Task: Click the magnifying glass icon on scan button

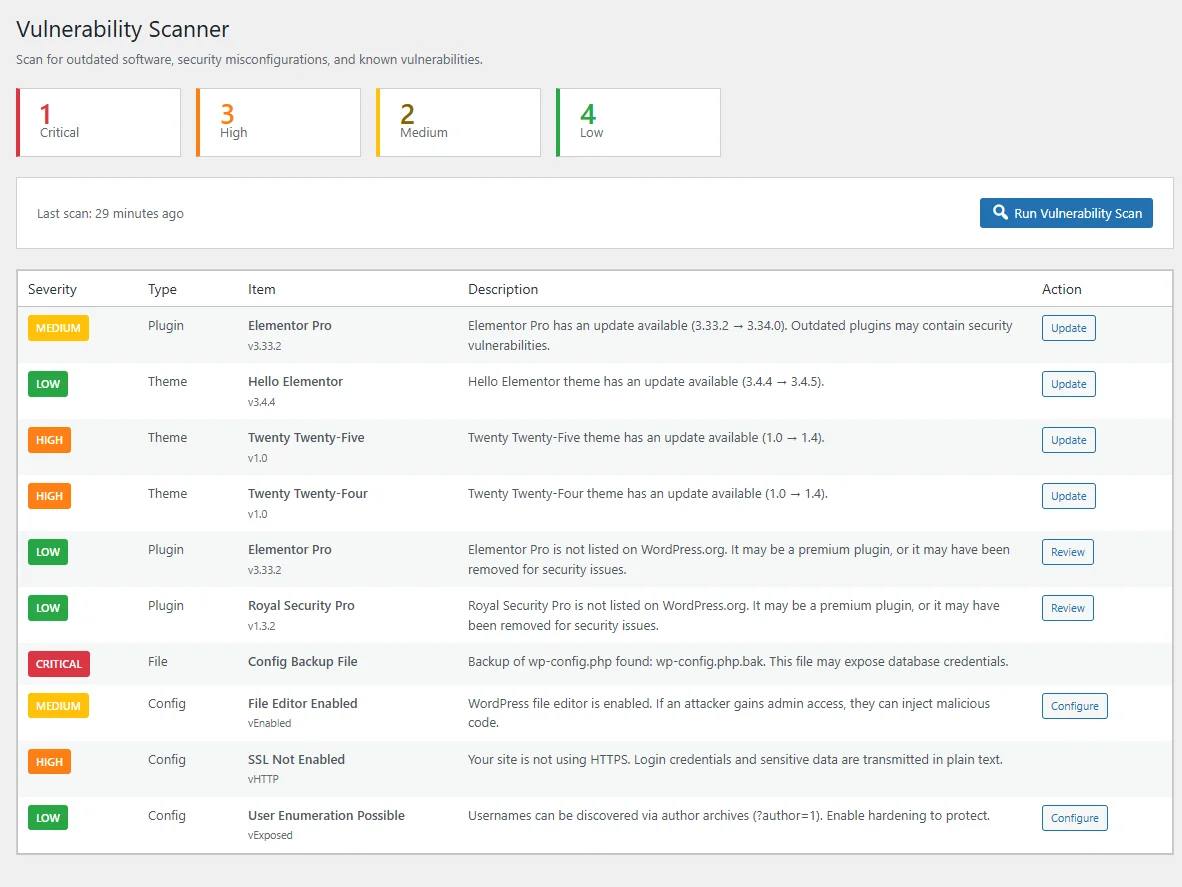Action: click(x=1000, y=213)
